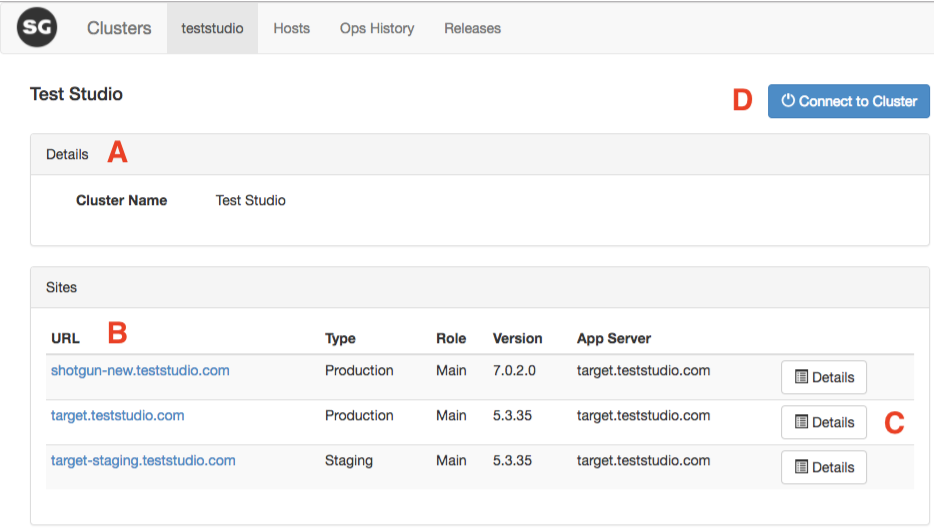Click the Details panel header
This screenshot has height=528, width=934.
67,155
